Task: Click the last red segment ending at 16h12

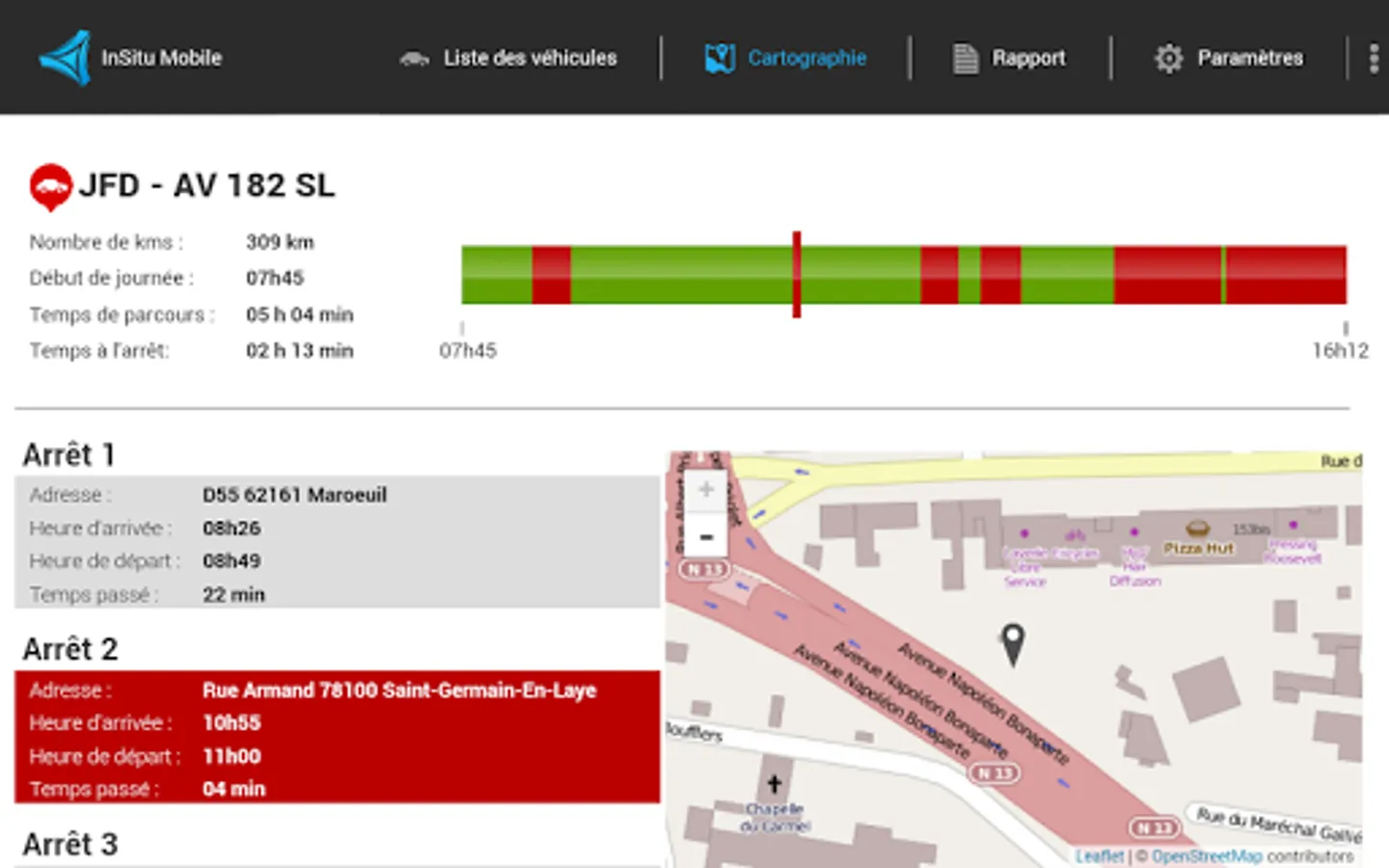Action: point(1286,275)
